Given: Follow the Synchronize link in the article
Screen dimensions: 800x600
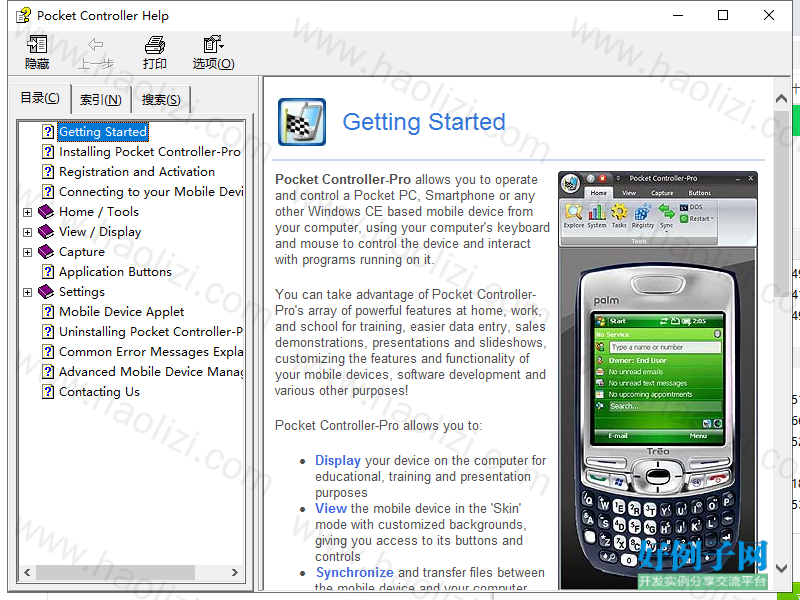Looking at the screenshot, I should point(355,572).
